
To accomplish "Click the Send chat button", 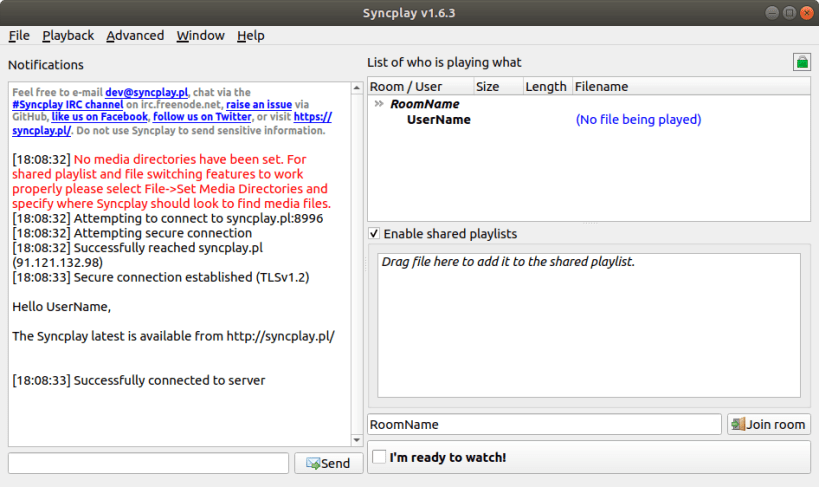I will (x=328, y=463).
